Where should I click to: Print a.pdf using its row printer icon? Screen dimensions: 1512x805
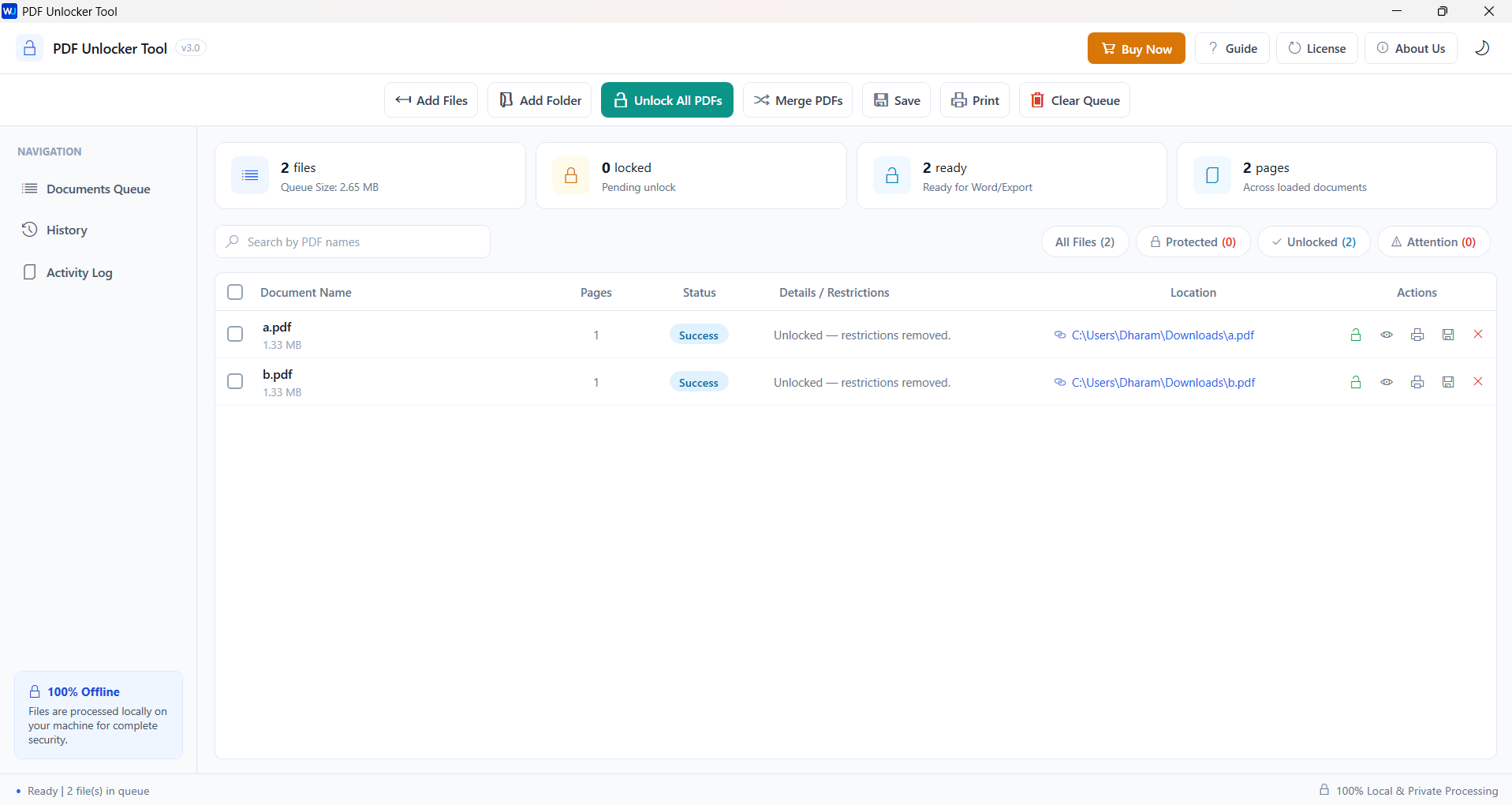click(1417, 335)
